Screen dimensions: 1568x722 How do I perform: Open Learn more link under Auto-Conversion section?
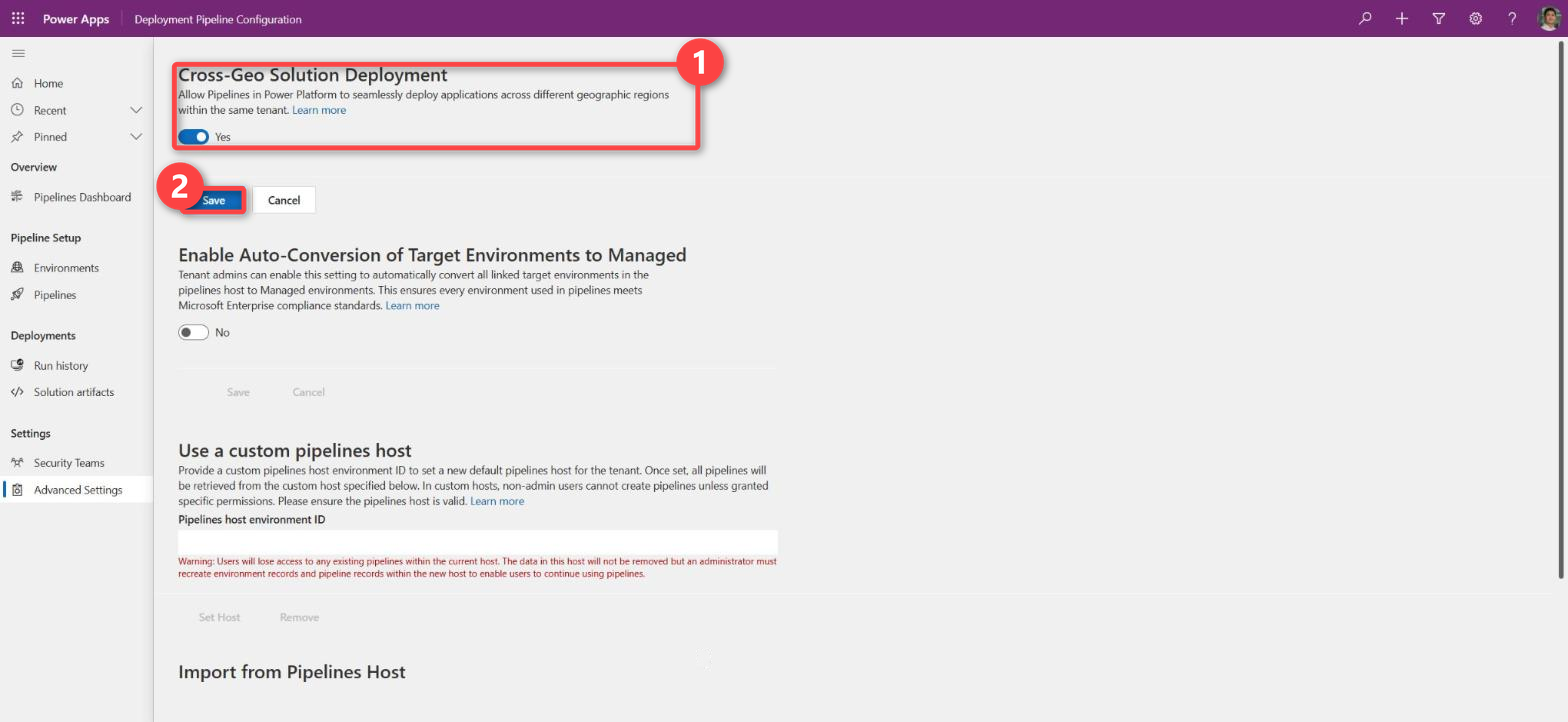point(413,305)
